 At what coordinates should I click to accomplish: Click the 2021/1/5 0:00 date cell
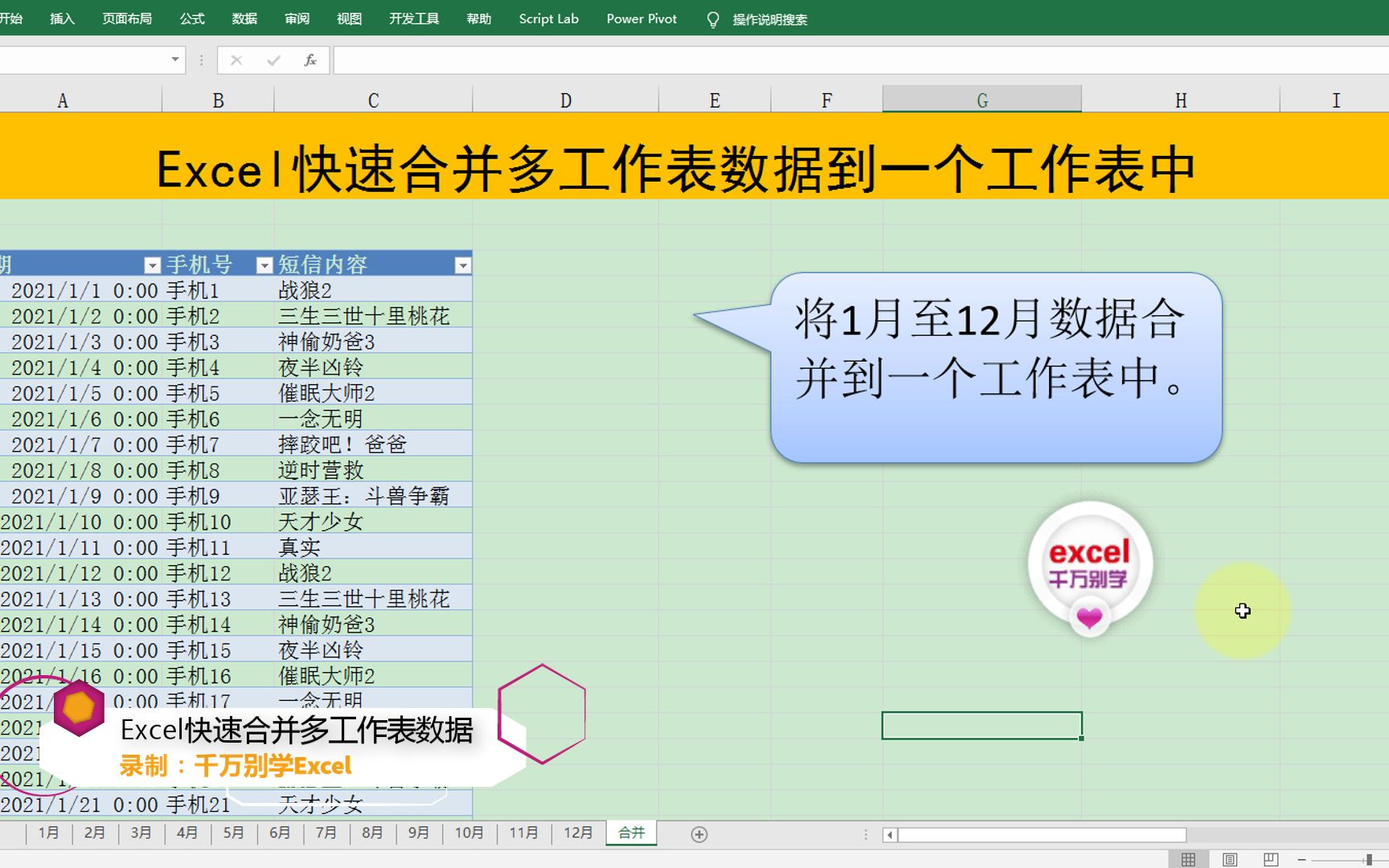pos(80,393)
